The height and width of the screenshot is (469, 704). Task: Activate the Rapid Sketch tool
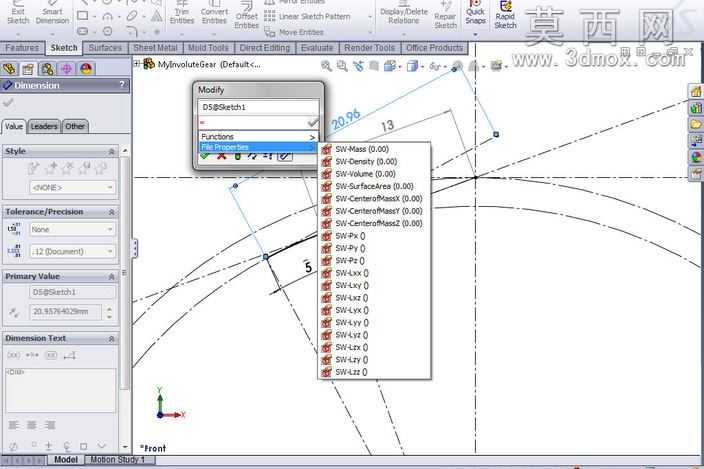(x=506, y=16)
